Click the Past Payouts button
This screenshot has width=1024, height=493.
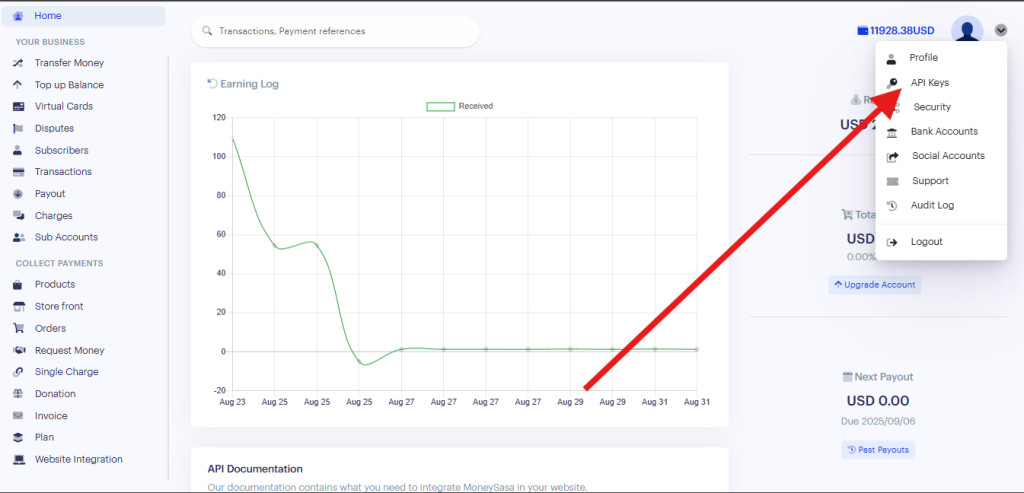point(878,450)
